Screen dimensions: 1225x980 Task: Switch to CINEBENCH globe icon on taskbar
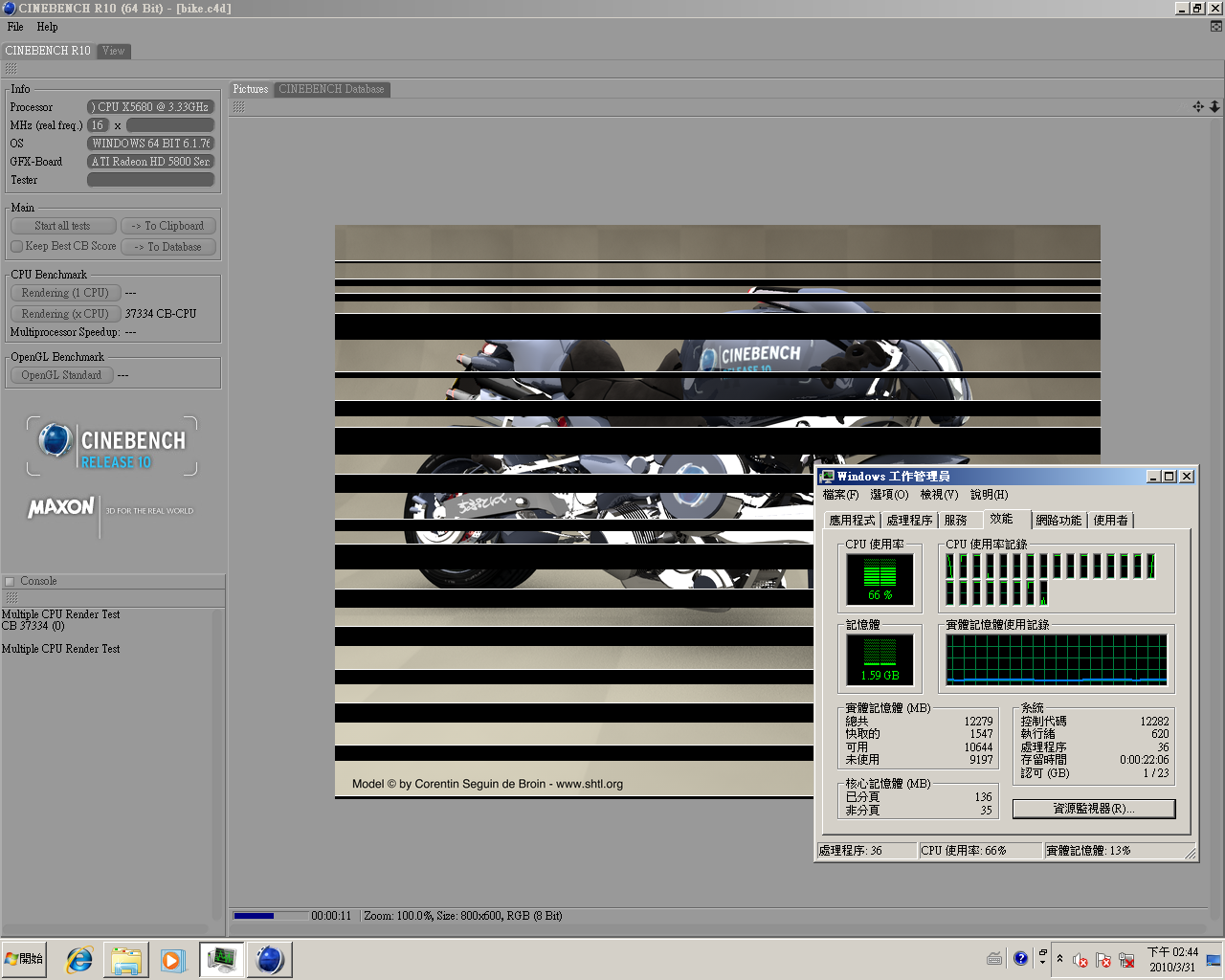click(270, 959)
